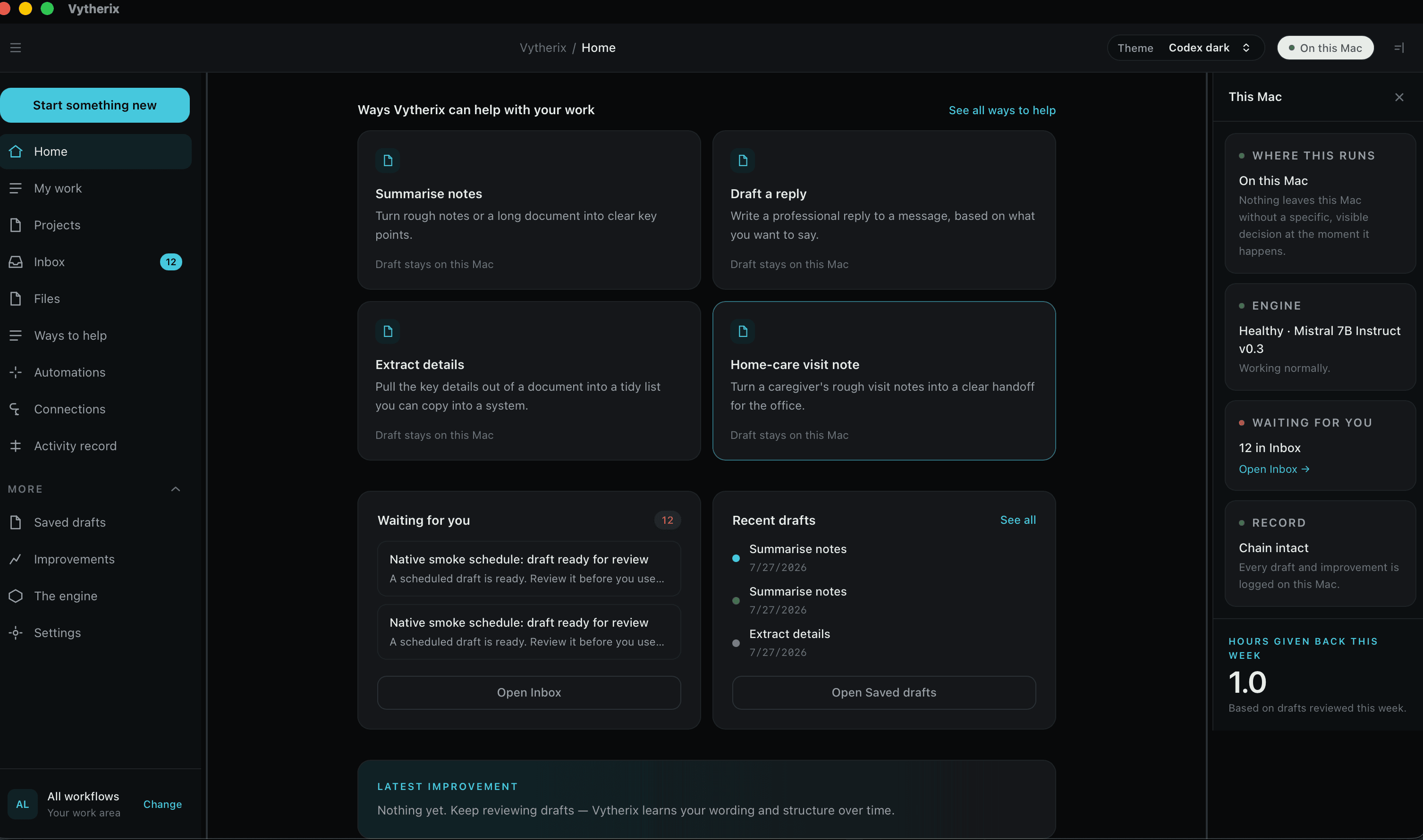Click the Ways to help icon
The image size is (1423, 840).
coord(16,336)
